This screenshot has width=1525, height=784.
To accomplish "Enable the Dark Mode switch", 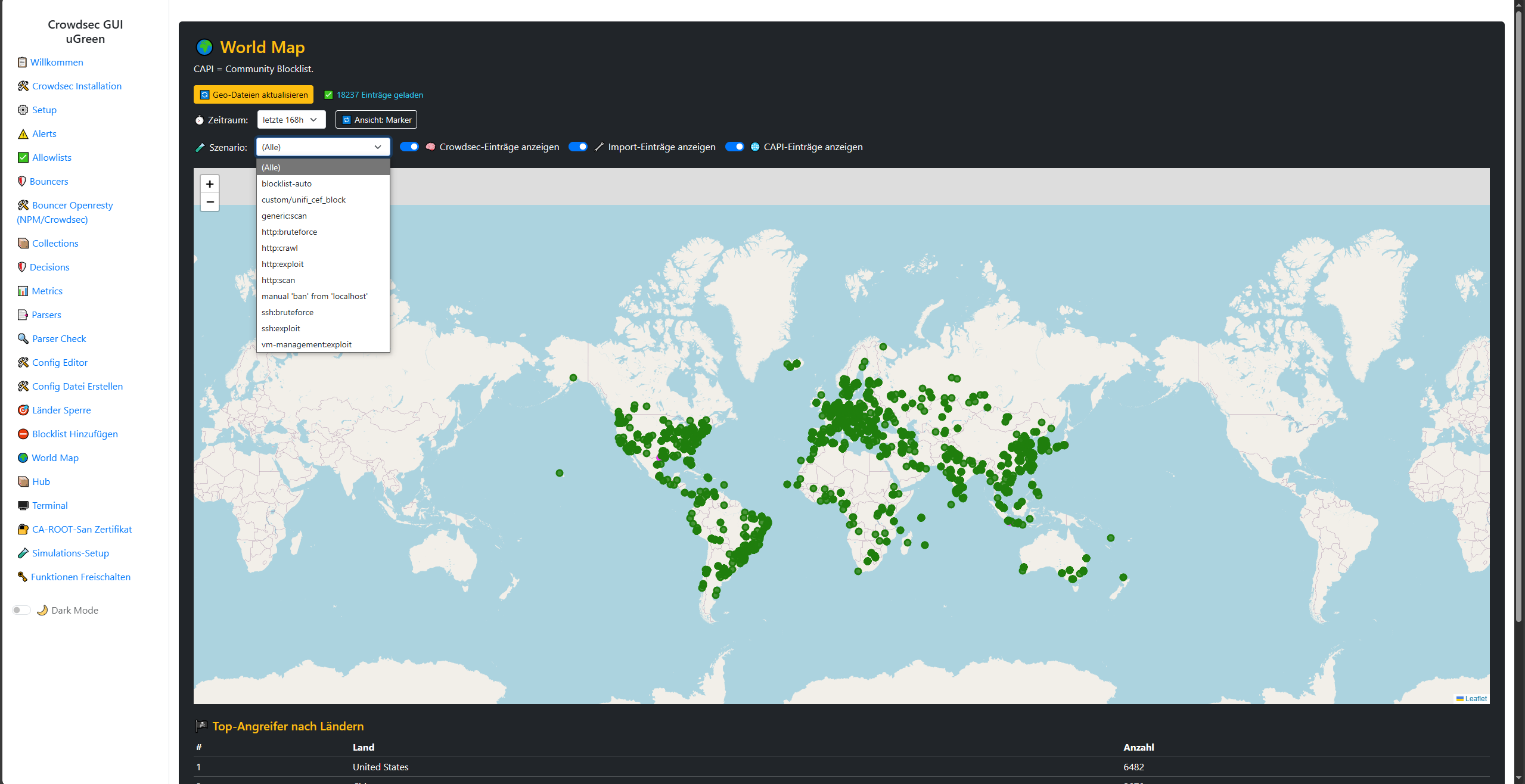I will [21, 610].
